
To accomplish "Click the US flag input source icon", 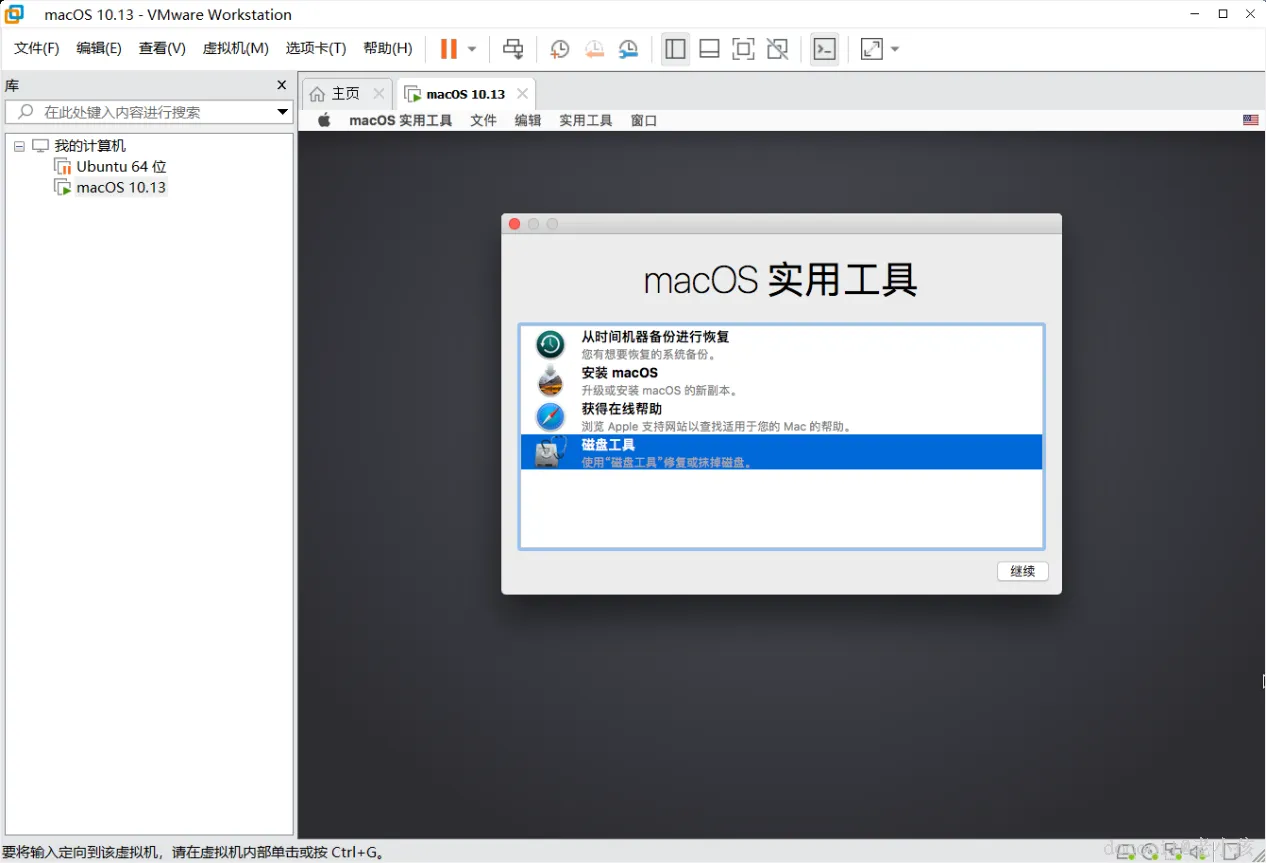I will [1251, 120].
